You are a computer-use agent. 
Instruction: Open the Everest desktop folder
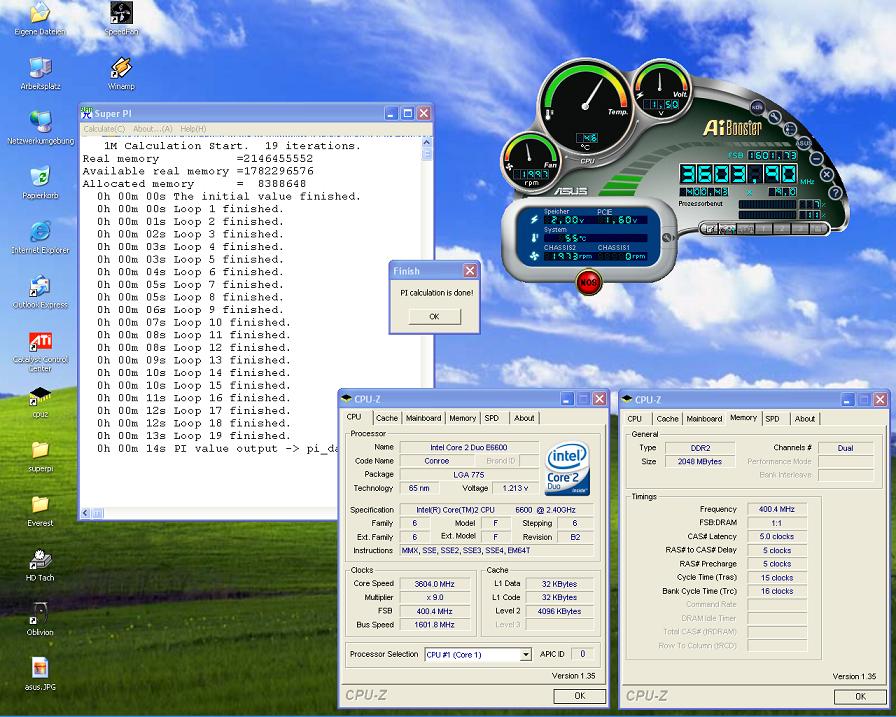tap(40, 511)
